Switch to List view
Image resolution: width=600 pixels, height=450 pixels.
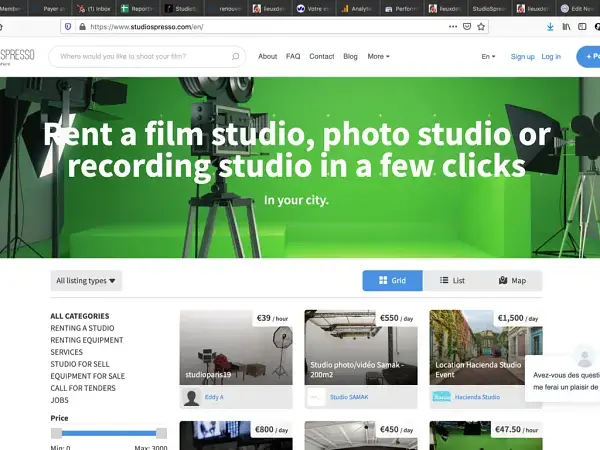click(x=452, y=281)
